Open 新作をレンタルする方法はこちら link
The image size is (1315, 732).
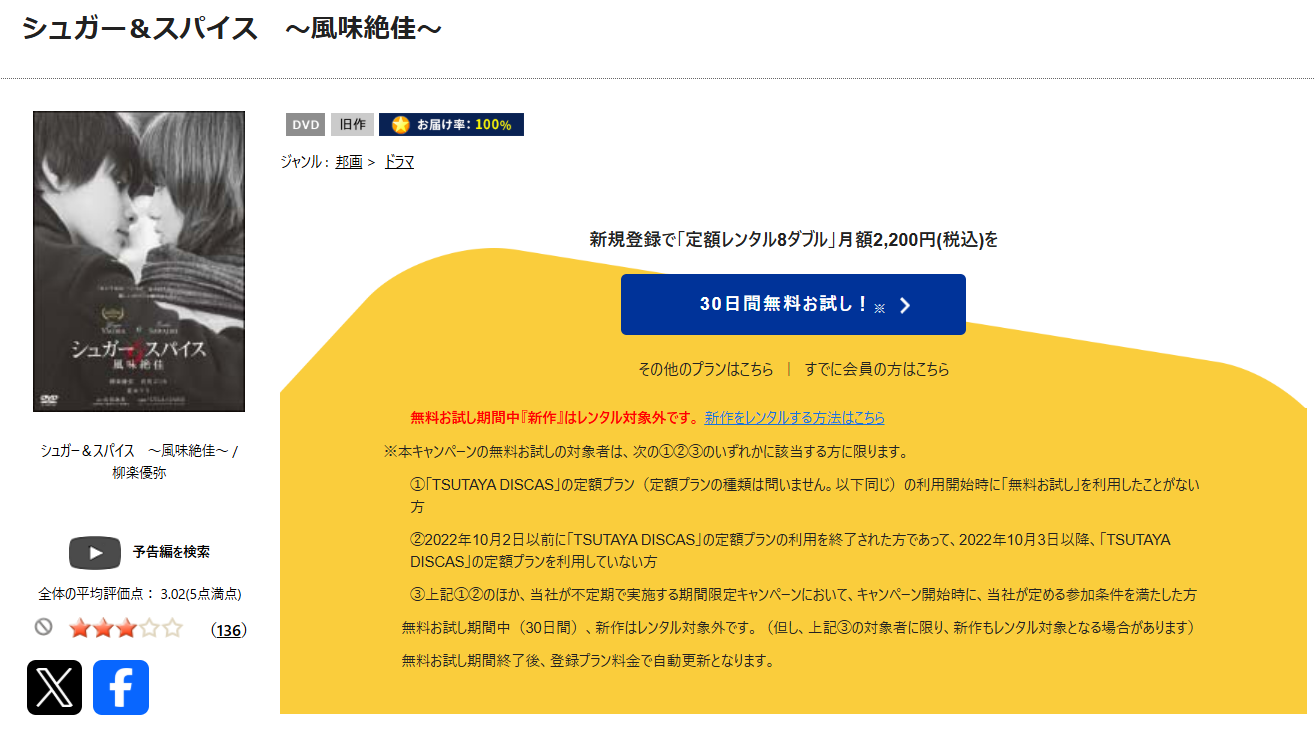795,418
